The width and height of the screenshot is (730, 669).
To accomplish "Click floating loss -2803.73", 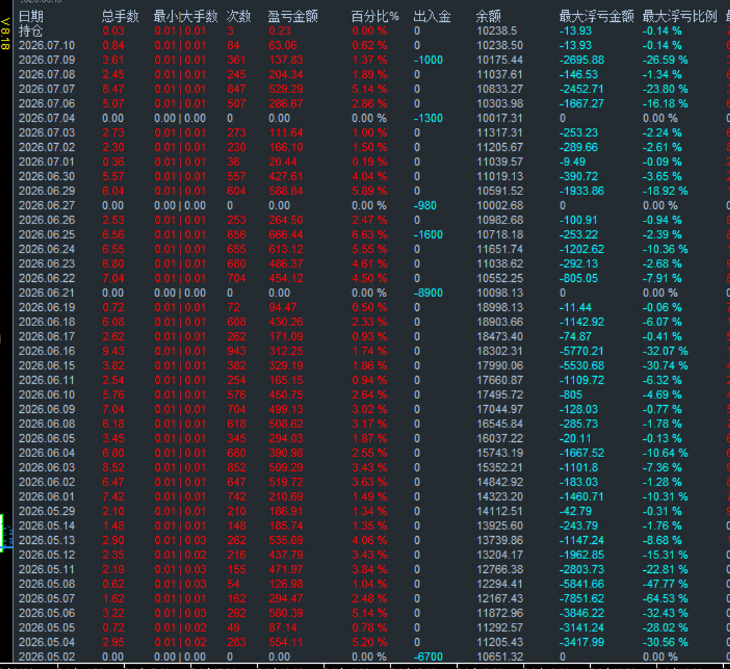I will point(582,569).
